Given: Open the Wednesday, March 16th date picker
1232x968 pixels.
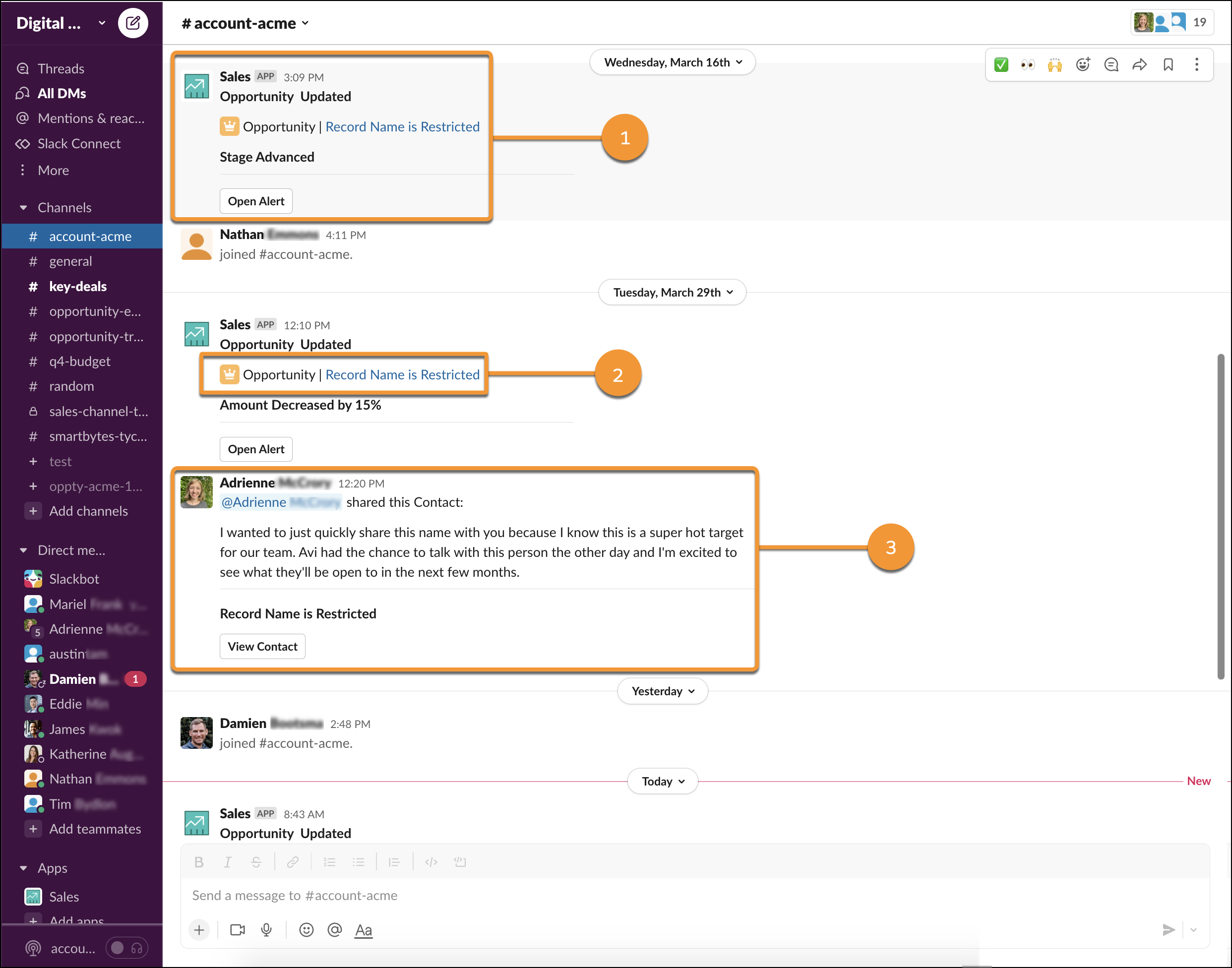Looking at the screenshot, I should click(673, 62).
